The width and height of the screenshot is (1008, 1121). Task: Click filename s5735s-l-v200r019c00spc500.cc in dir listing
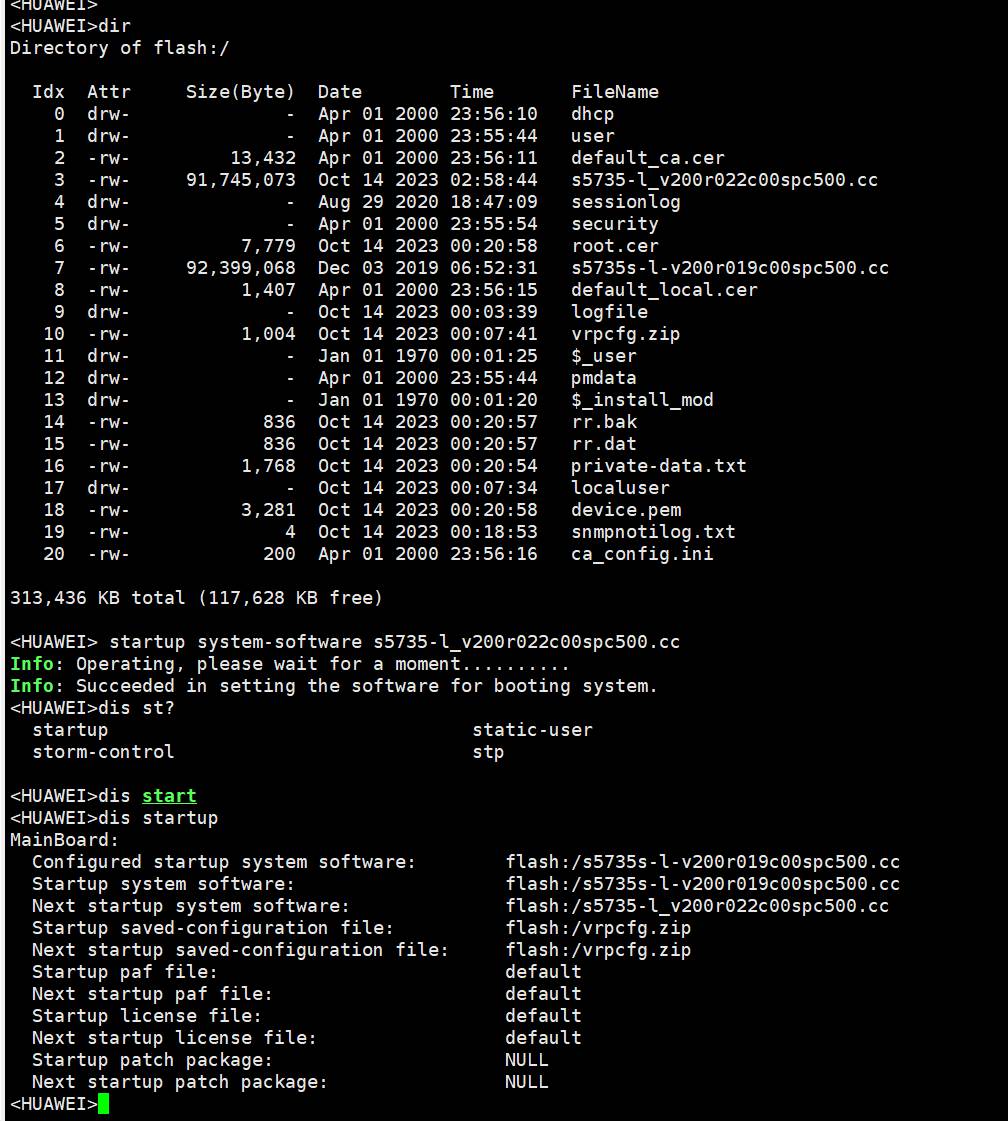[x=730, y=267]
